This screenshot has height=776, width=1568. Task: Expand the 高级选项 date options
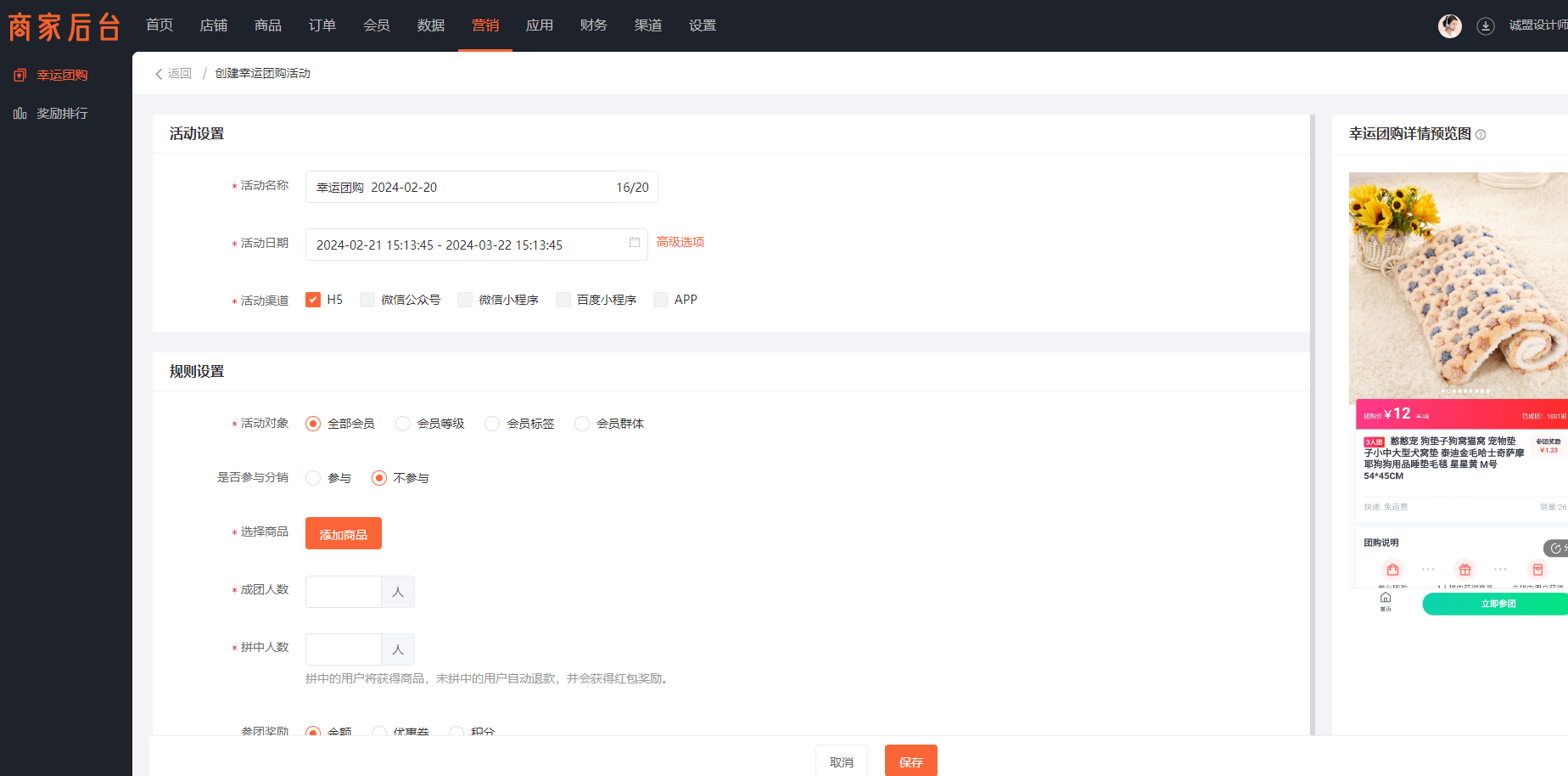pyautogui.click(x=680, y=243)
